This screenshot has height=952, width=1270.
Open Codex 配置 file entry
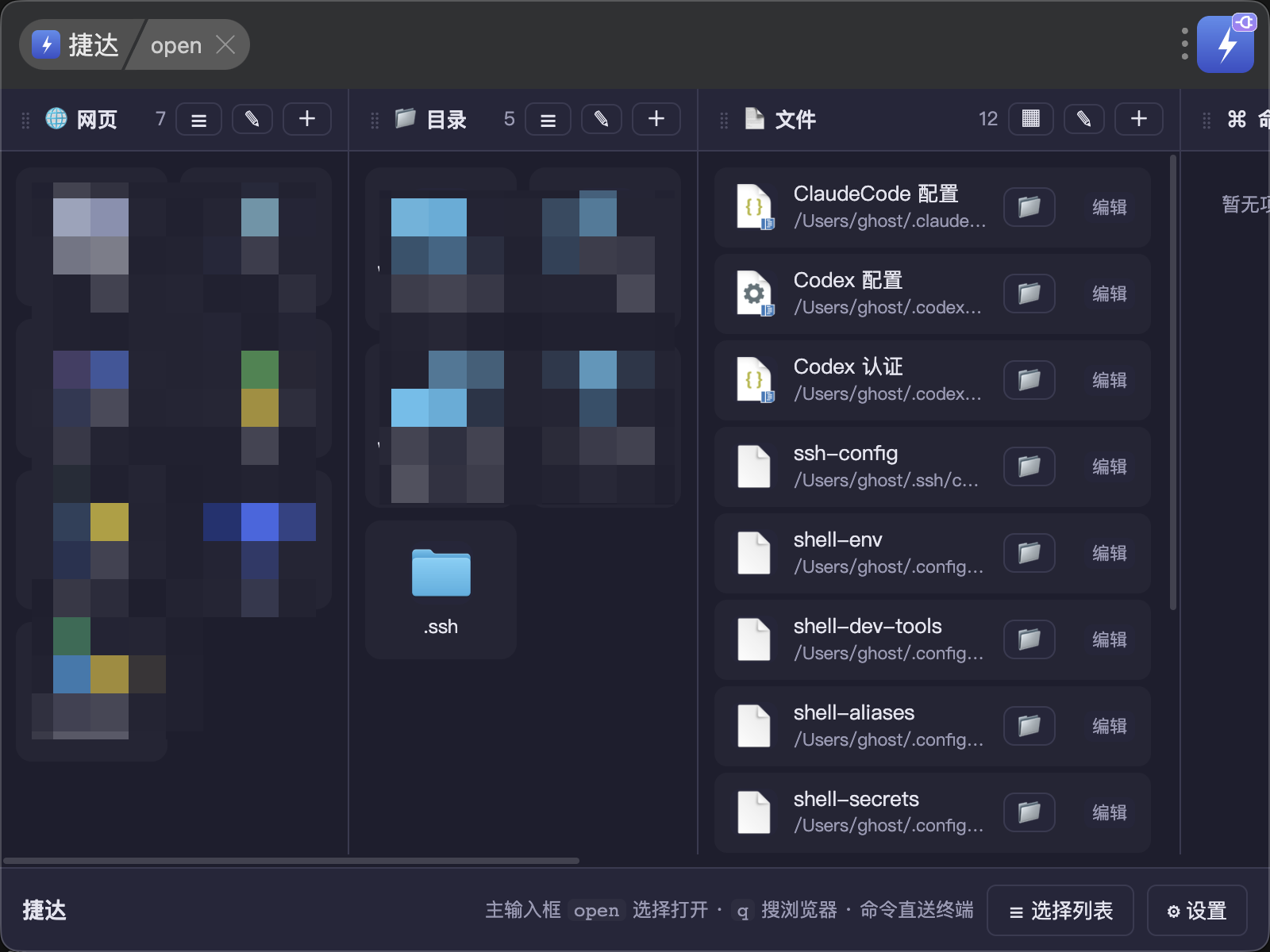pos(933,294)
